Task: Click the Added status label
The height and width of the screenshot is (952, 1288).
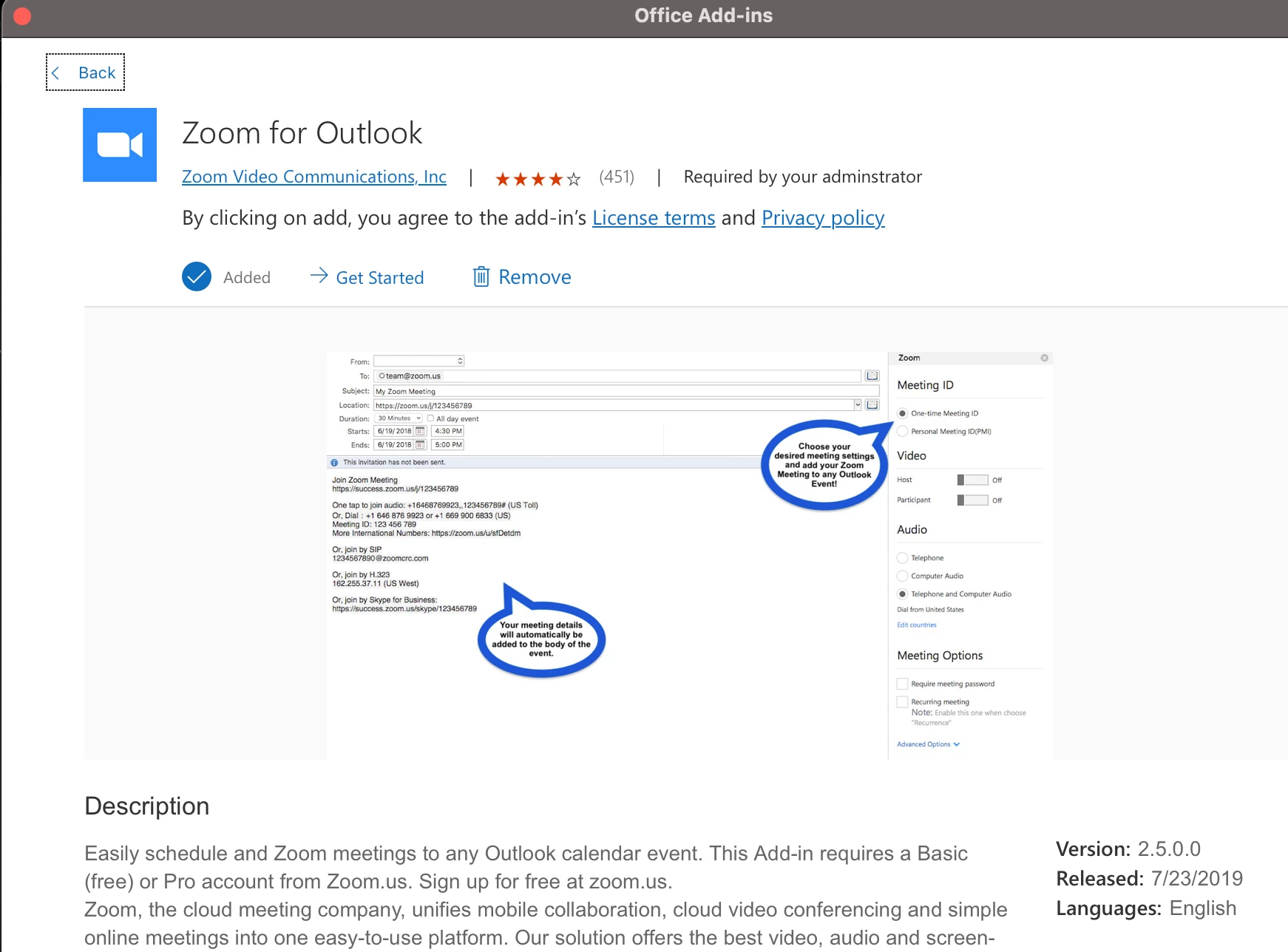Action: pos(247,277)
